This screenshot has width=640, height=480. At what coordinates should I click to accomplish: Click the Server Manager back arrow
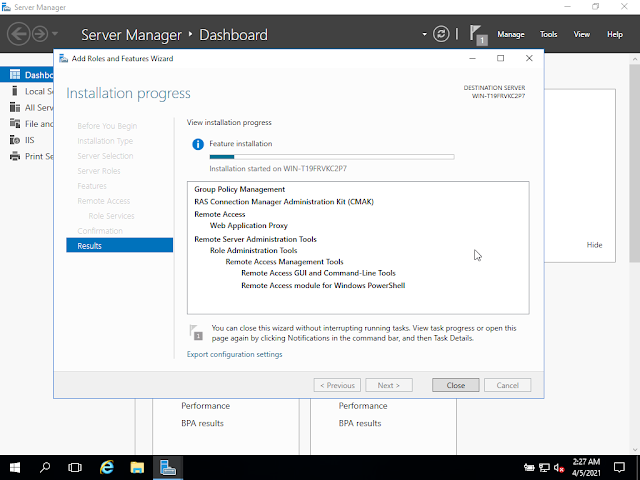(x=18, y=34)
